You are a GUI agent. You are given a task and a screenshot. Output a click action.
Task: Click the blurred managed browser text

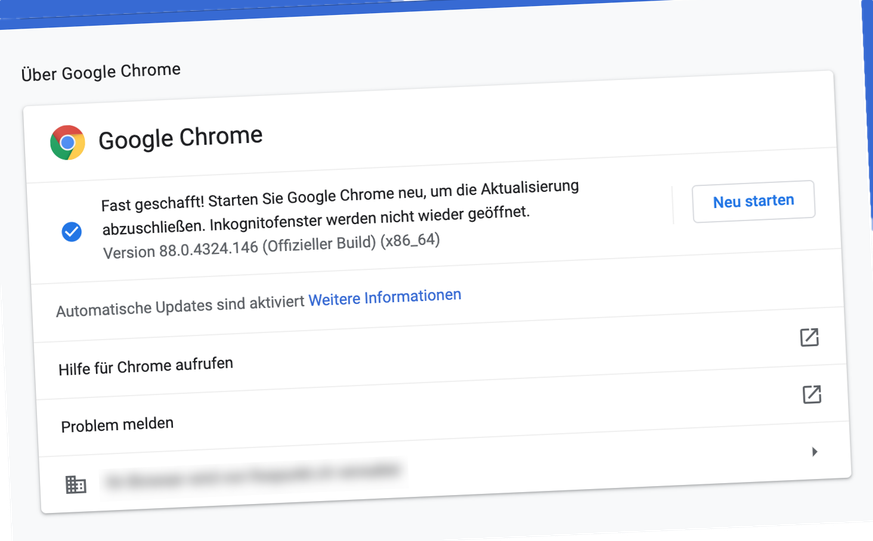[x=253, y=475]
